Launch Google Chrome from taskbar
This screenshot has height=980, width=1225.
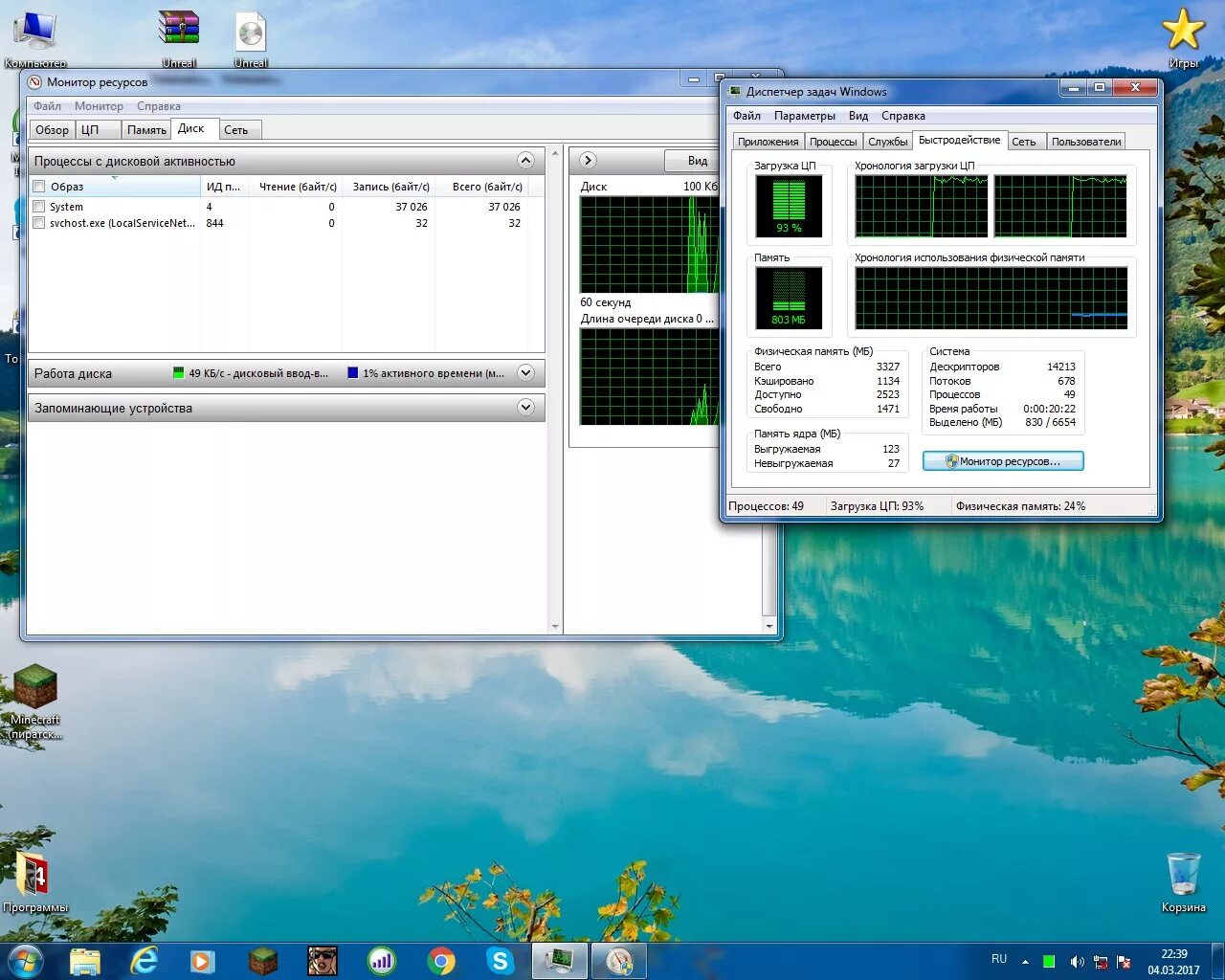[x=441, y=961]
